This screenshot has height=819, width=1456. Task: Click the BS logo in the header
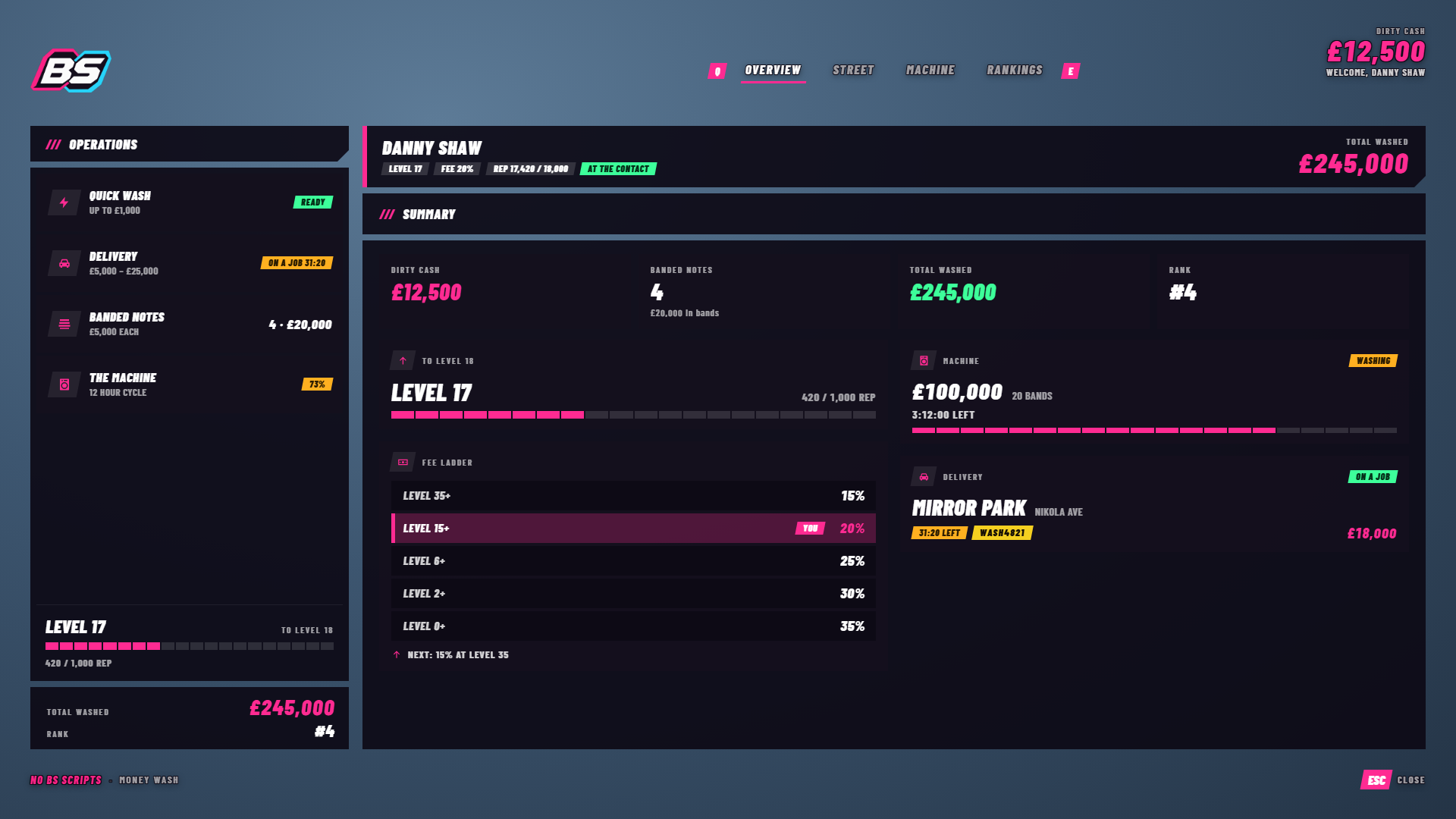71,71
